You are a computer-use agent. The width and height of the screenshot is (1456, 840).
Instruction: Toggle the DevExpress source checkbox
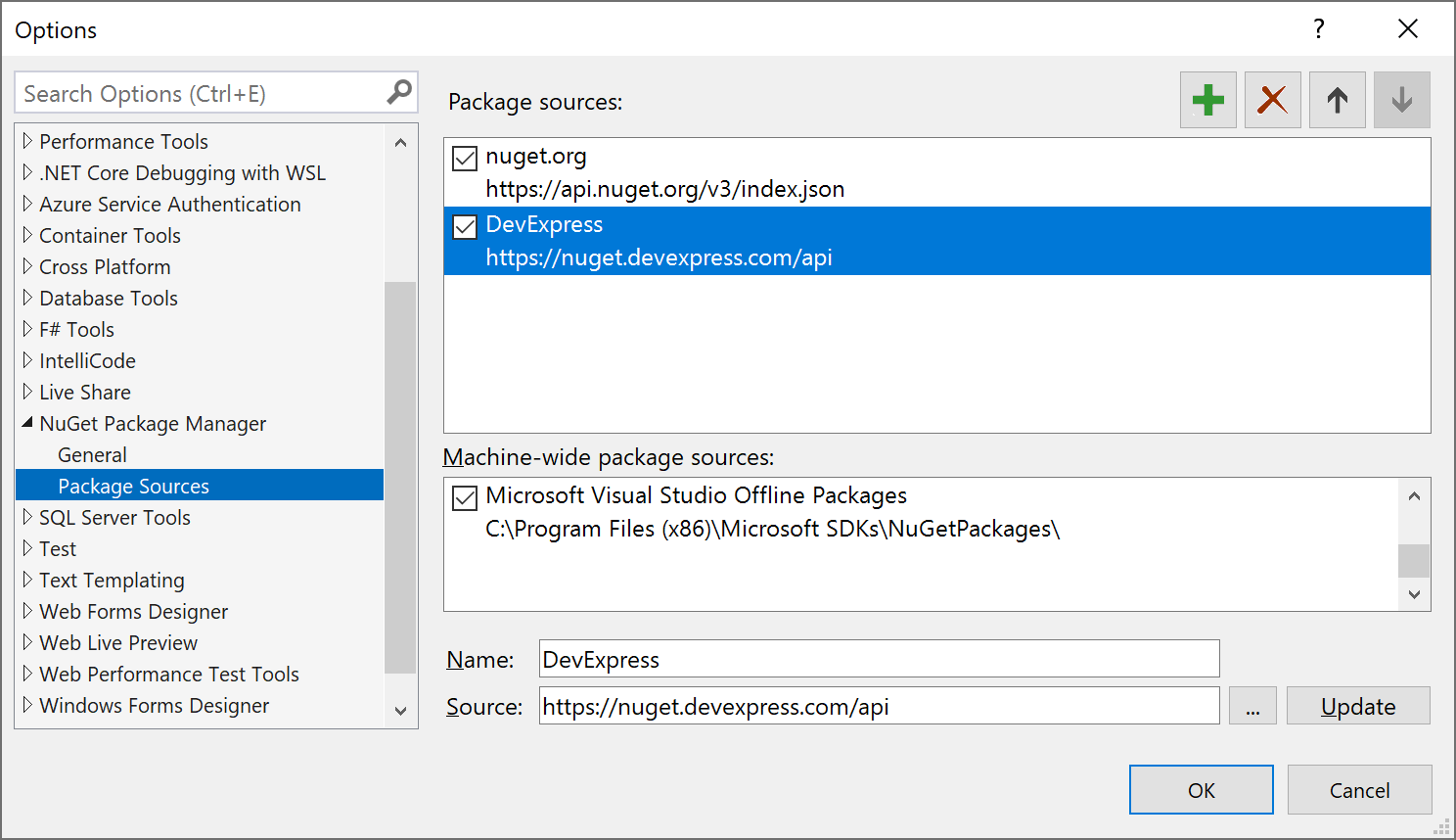click(465, 226)
